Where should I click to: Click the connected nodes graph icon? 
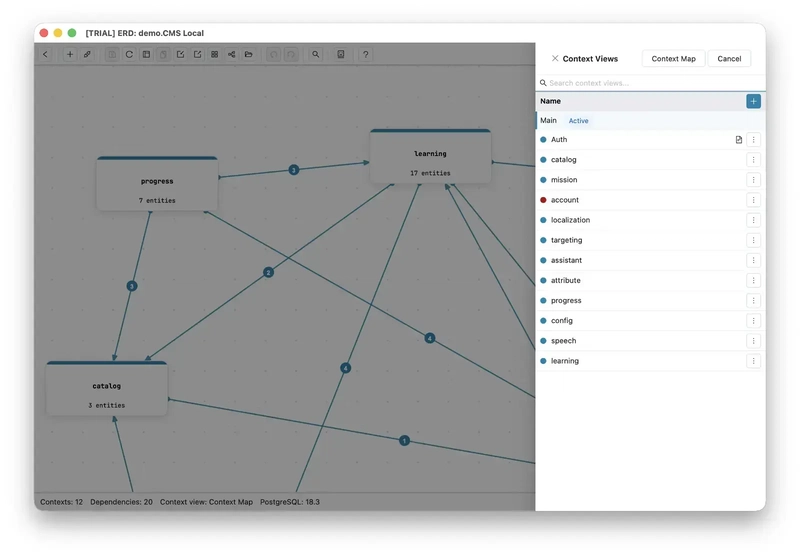(x=232, y=54)
